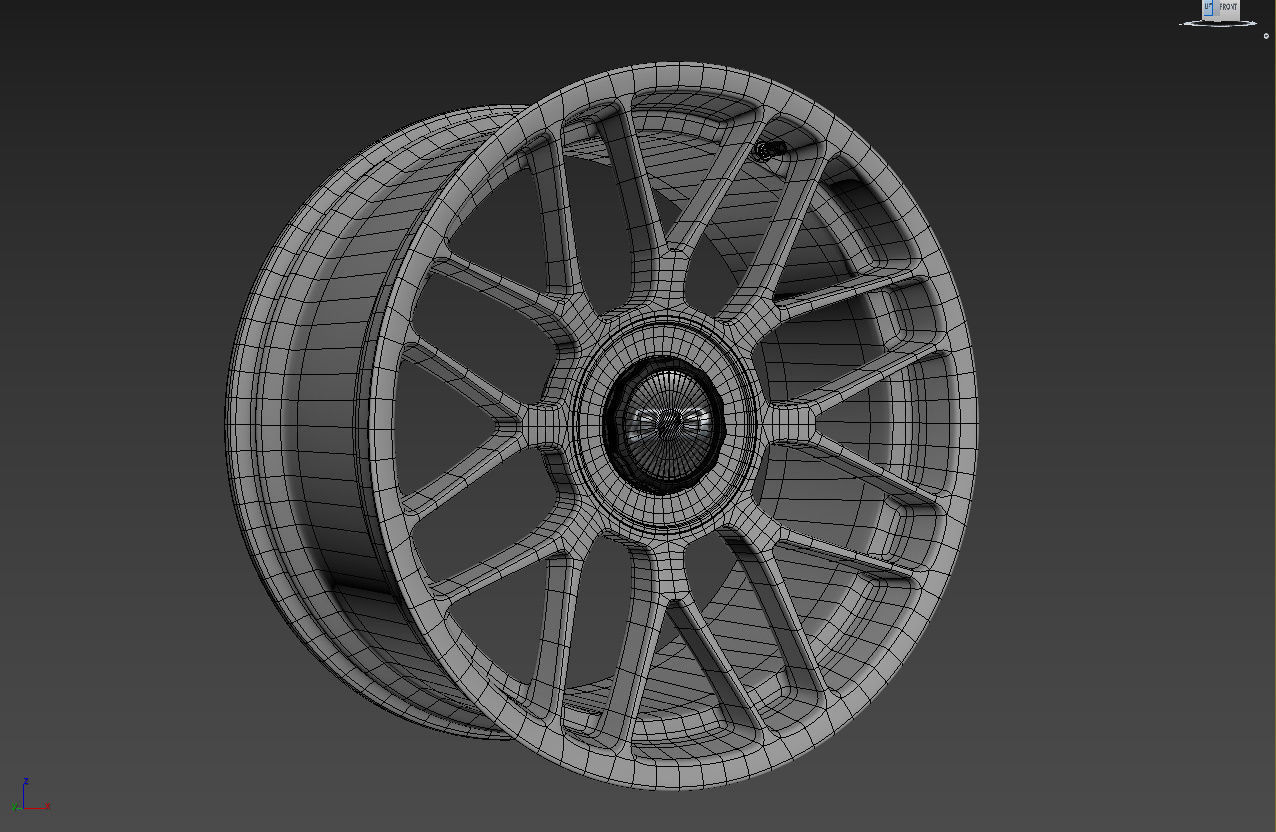Select the tire valve stem on the rim

pos(770,151)
